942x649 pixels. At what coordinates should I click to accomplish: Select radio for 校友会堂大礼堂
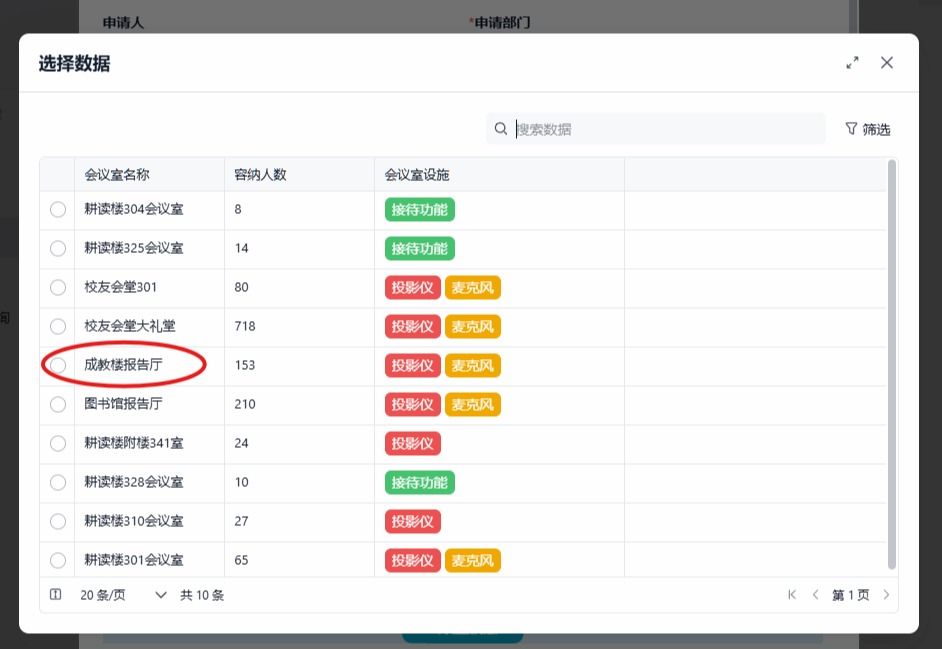click(58, 326)
